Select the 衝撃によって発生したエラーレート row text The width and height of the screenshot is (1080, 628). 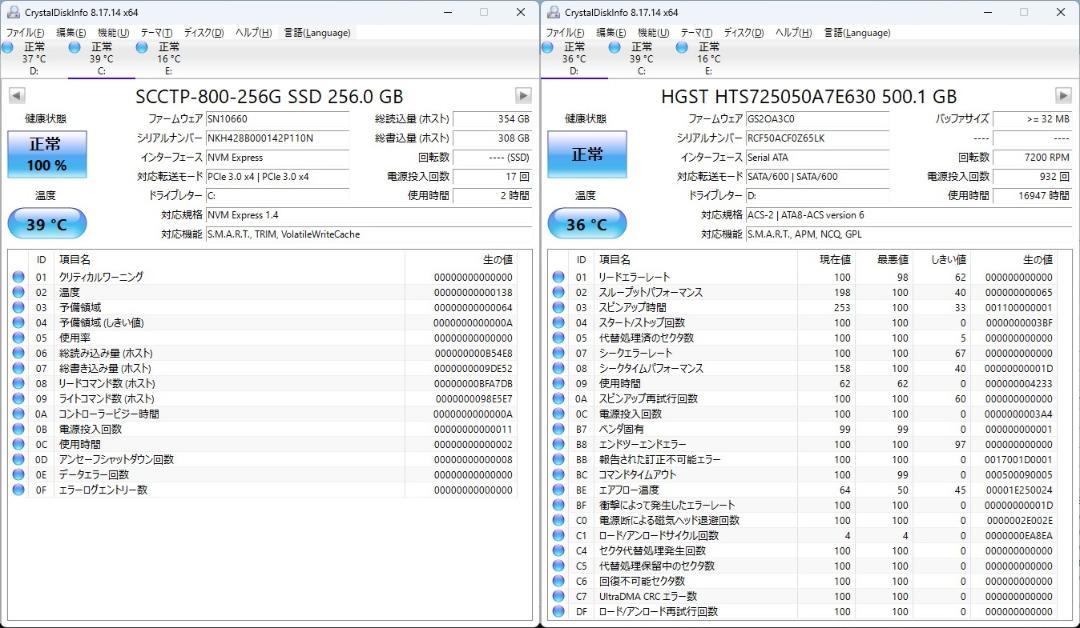667,505
